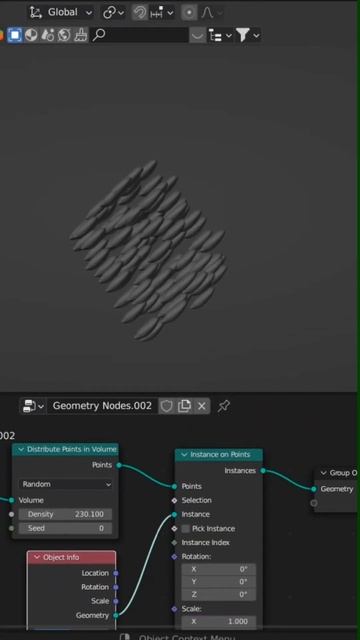
Task: Unlink node tree with X icon
Action: click(202, 406)
